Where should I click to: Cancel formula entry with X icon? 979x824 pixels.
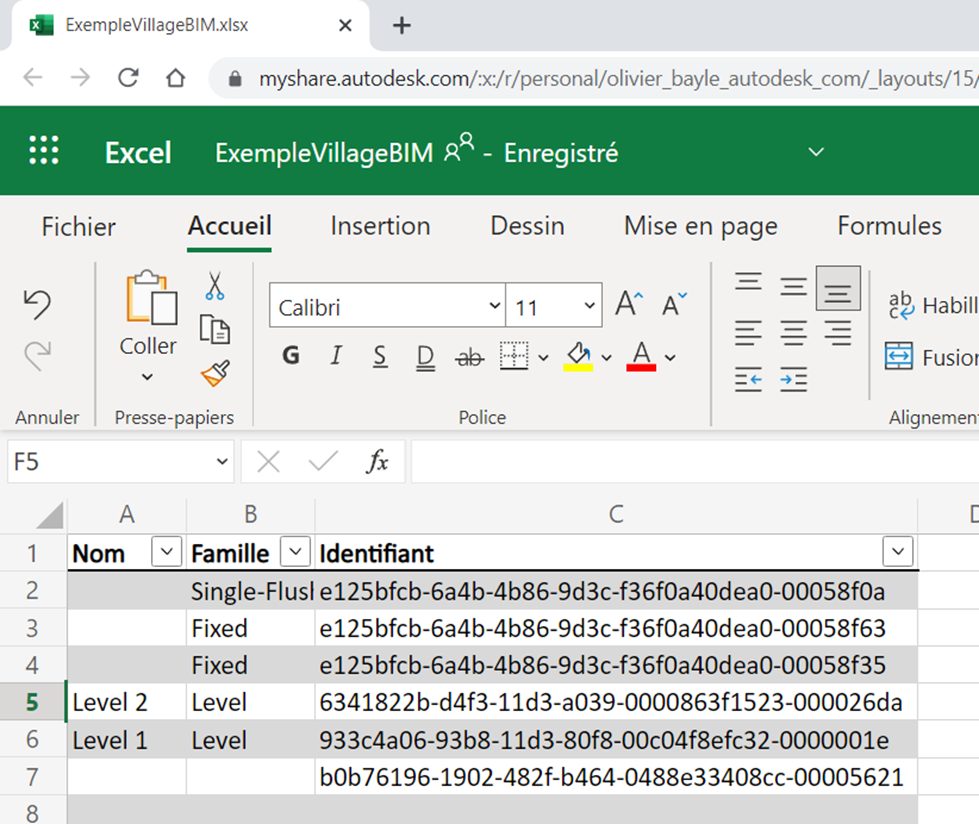268,463
